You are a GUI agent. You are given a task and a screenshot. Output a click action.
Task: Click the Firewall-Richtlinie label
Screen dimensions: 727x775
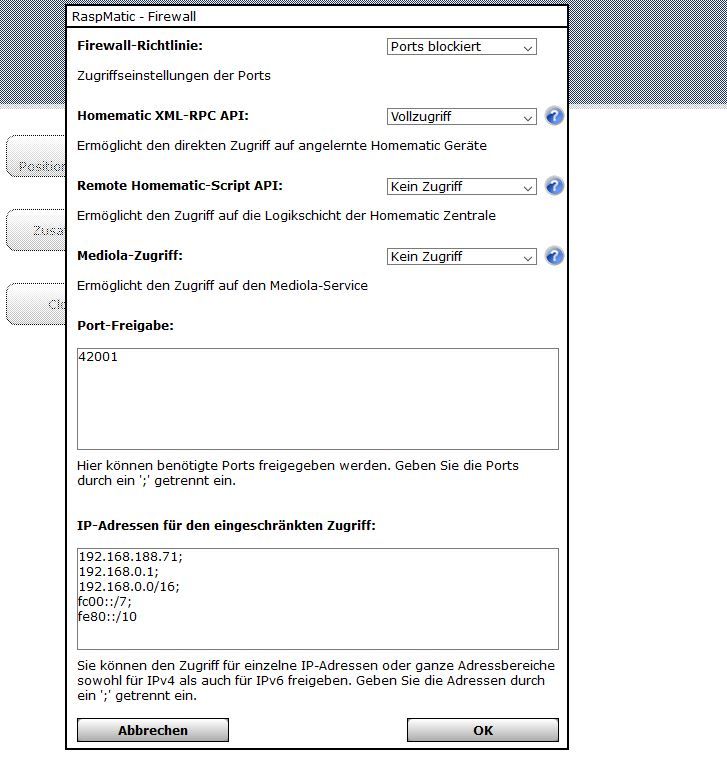coord(140,46)
